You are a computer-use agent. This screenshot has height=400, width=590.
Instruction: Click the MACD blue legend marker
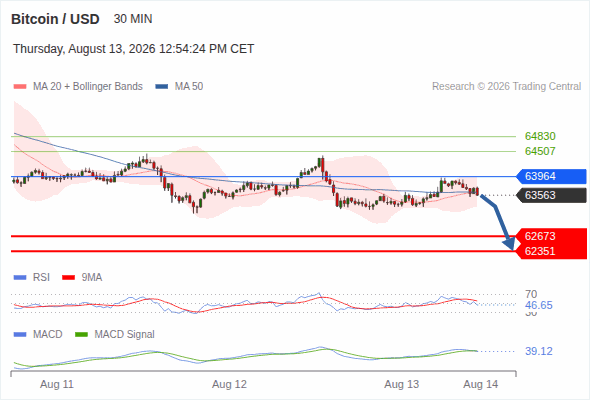(x=20, y=335)
